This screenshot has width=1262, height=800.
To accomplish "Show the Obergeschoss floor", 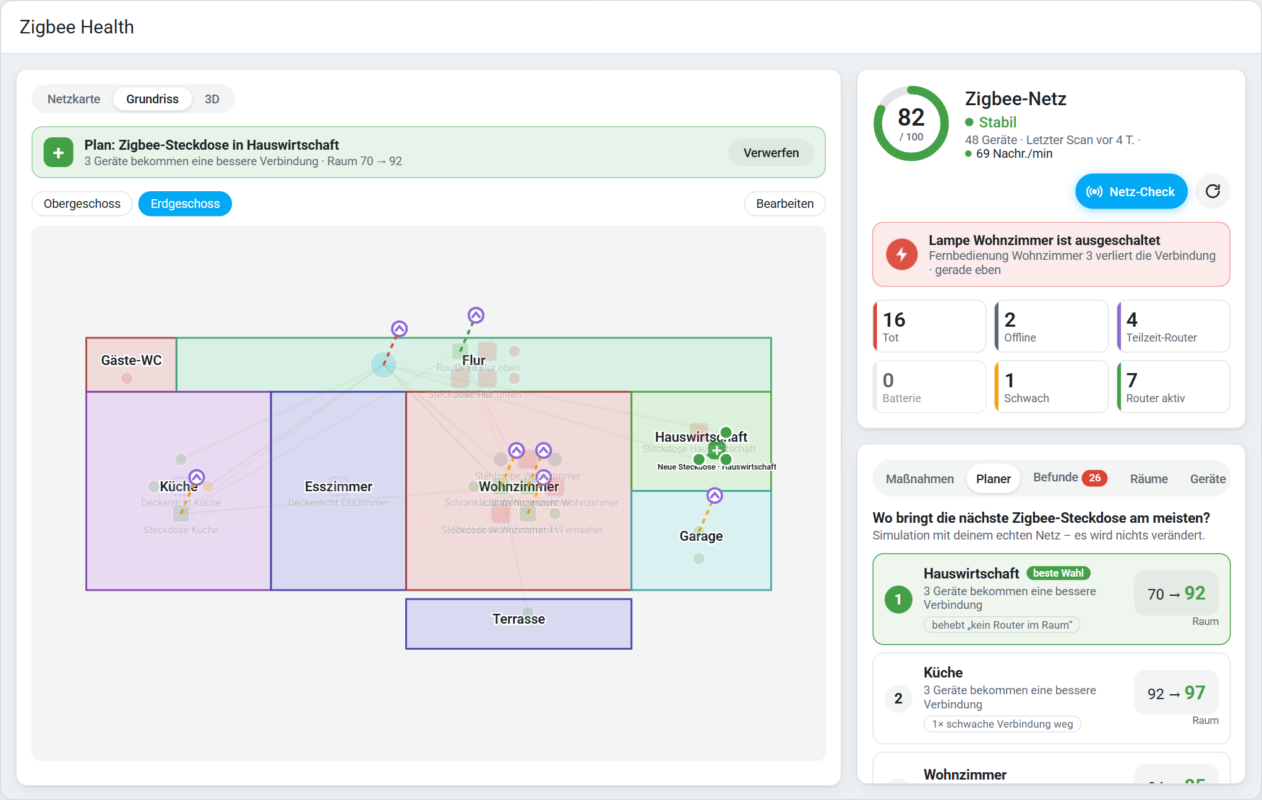I will click(x=82, y=204).
